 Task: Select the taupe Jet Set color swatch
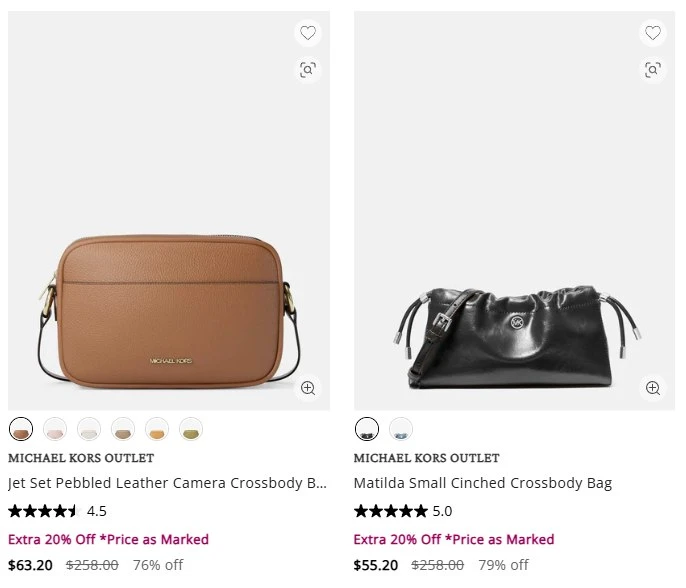coord(123,429)
